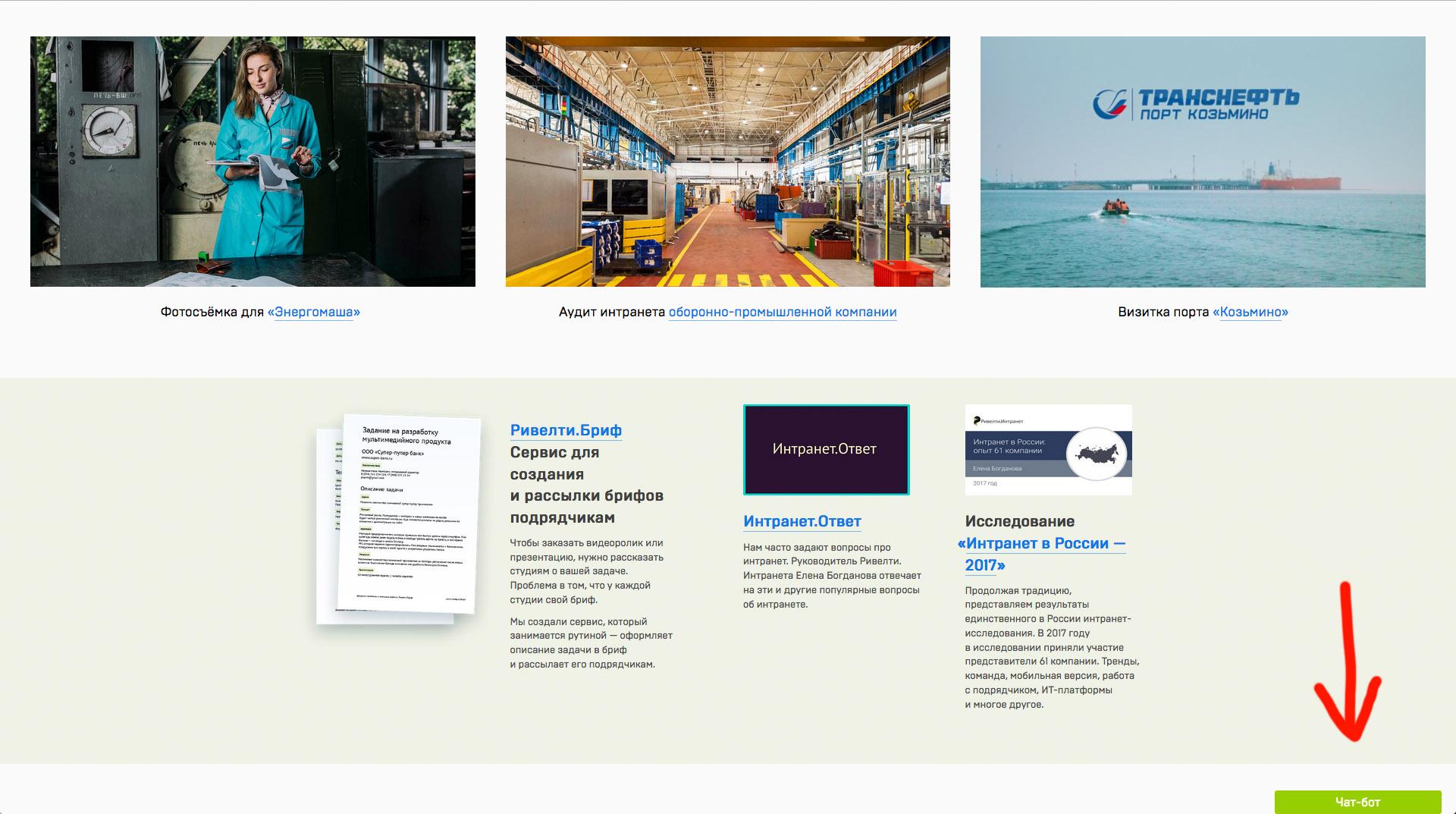Click the text 'Визитка порта'
Screen dimensions: 1456x814
point(1163,312)
